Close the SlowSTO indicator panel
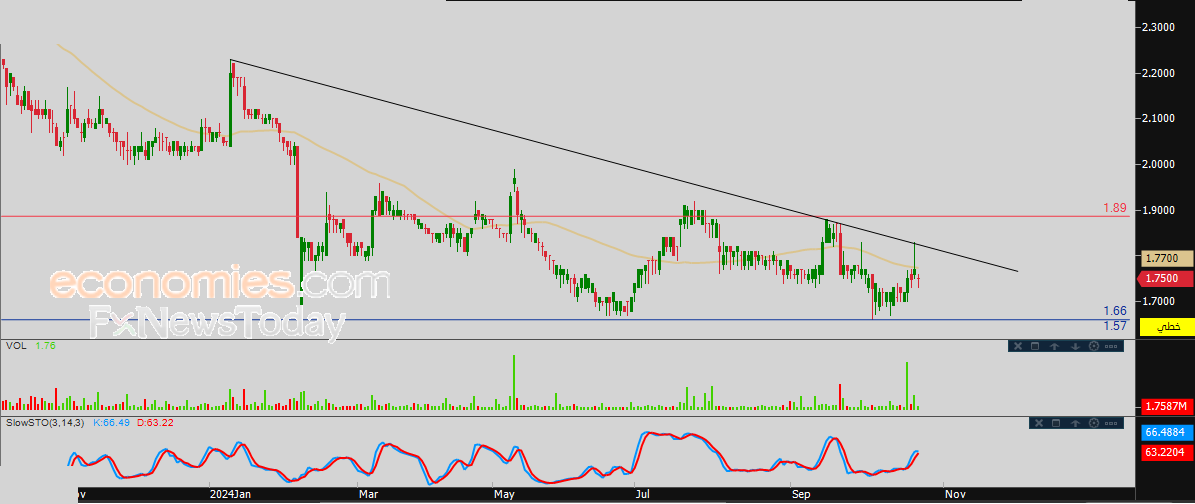This screenshot has height=504, width=1195. [x=1039, y=423]
